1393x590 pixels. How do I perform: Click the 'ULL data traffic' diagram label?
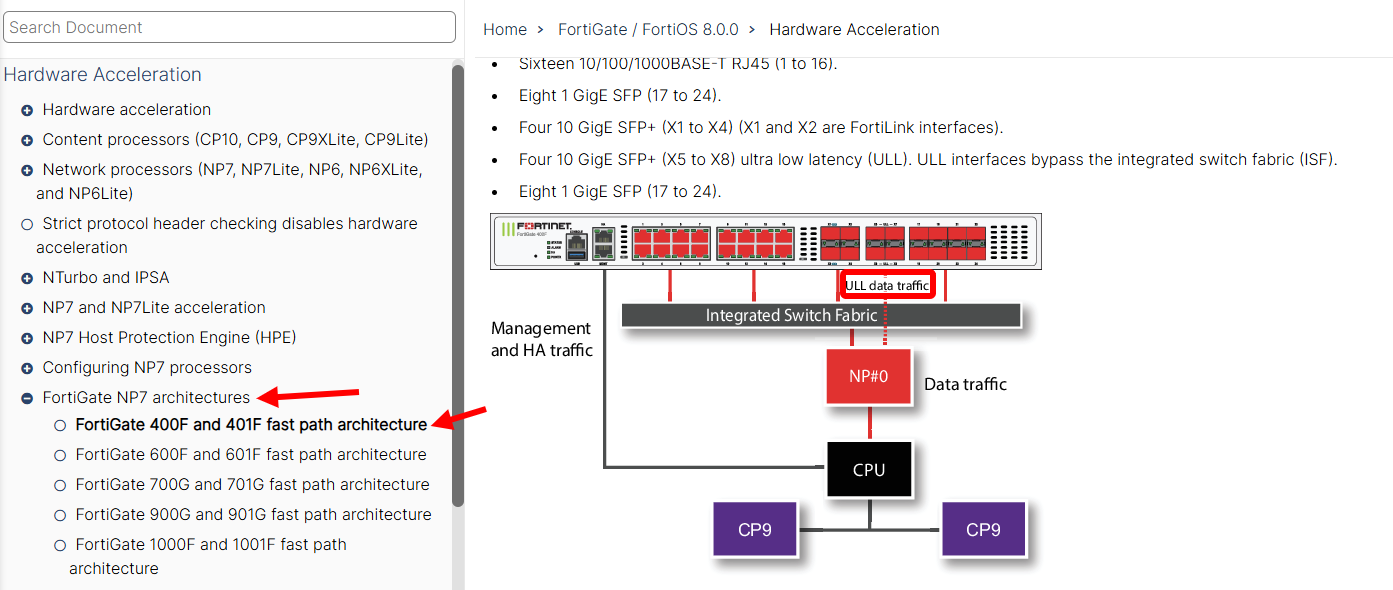coord(887,285)
